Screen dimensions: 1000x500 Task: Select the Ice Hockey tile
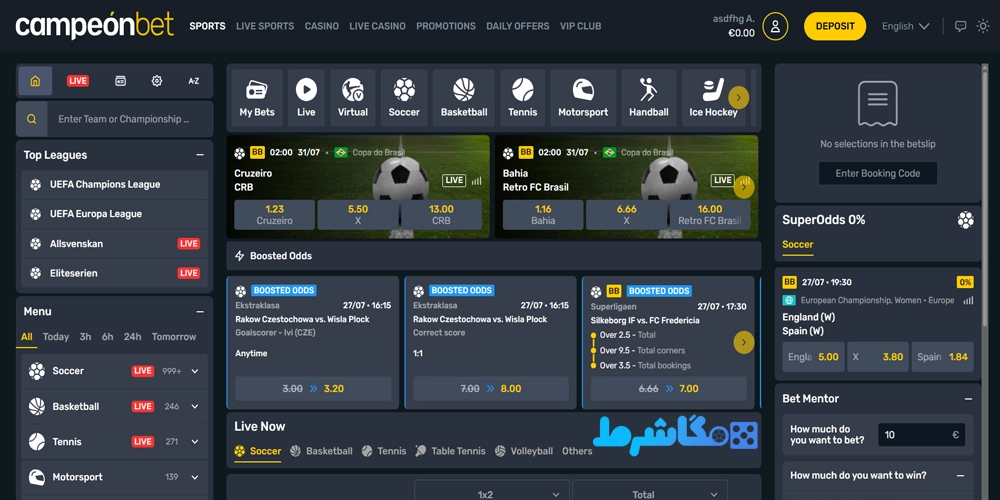713,98
